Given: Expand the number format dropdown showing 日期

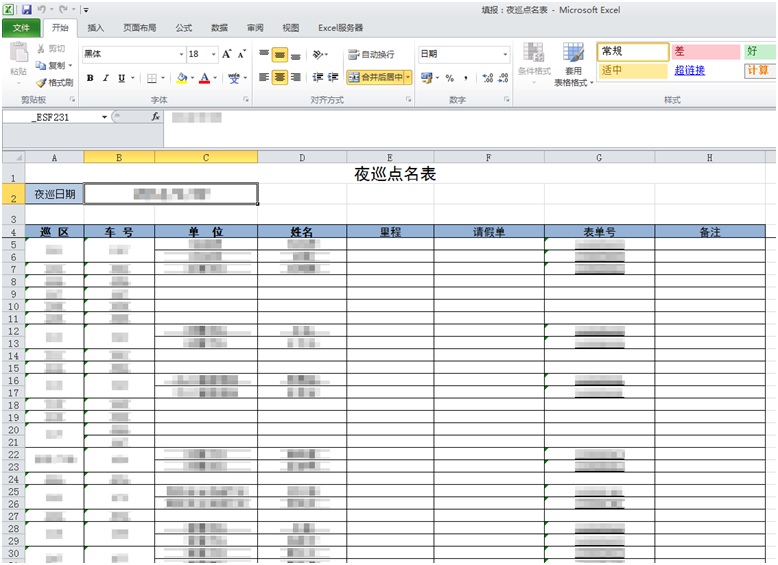Looking at the screenshot, I should tap(505, 54).
